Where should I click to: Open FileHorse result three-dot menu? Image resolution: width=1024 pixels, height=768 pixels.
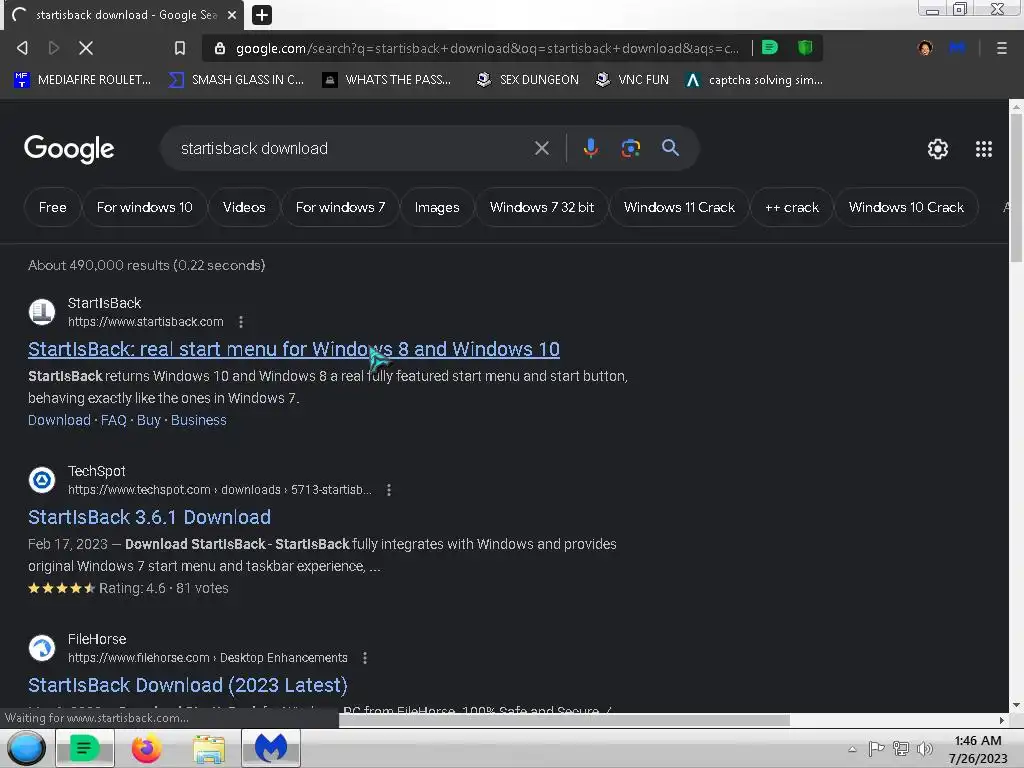point(365,658)
